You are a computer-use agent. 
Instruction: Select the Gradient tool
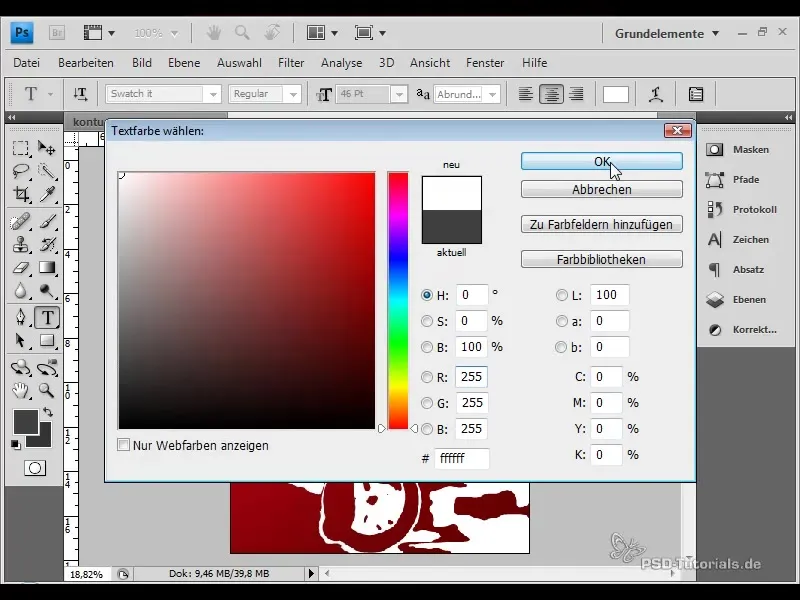(47, 268)
